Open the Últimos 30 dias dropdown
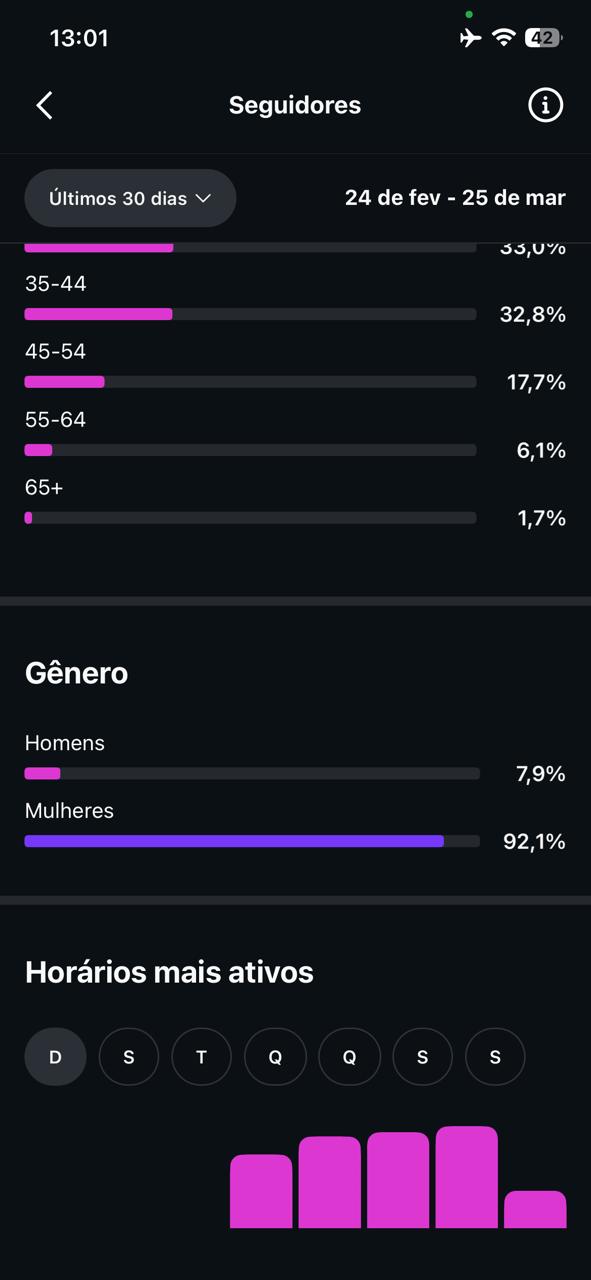Viewport: 591px width, 1280px height. click(x=130, y=198)
